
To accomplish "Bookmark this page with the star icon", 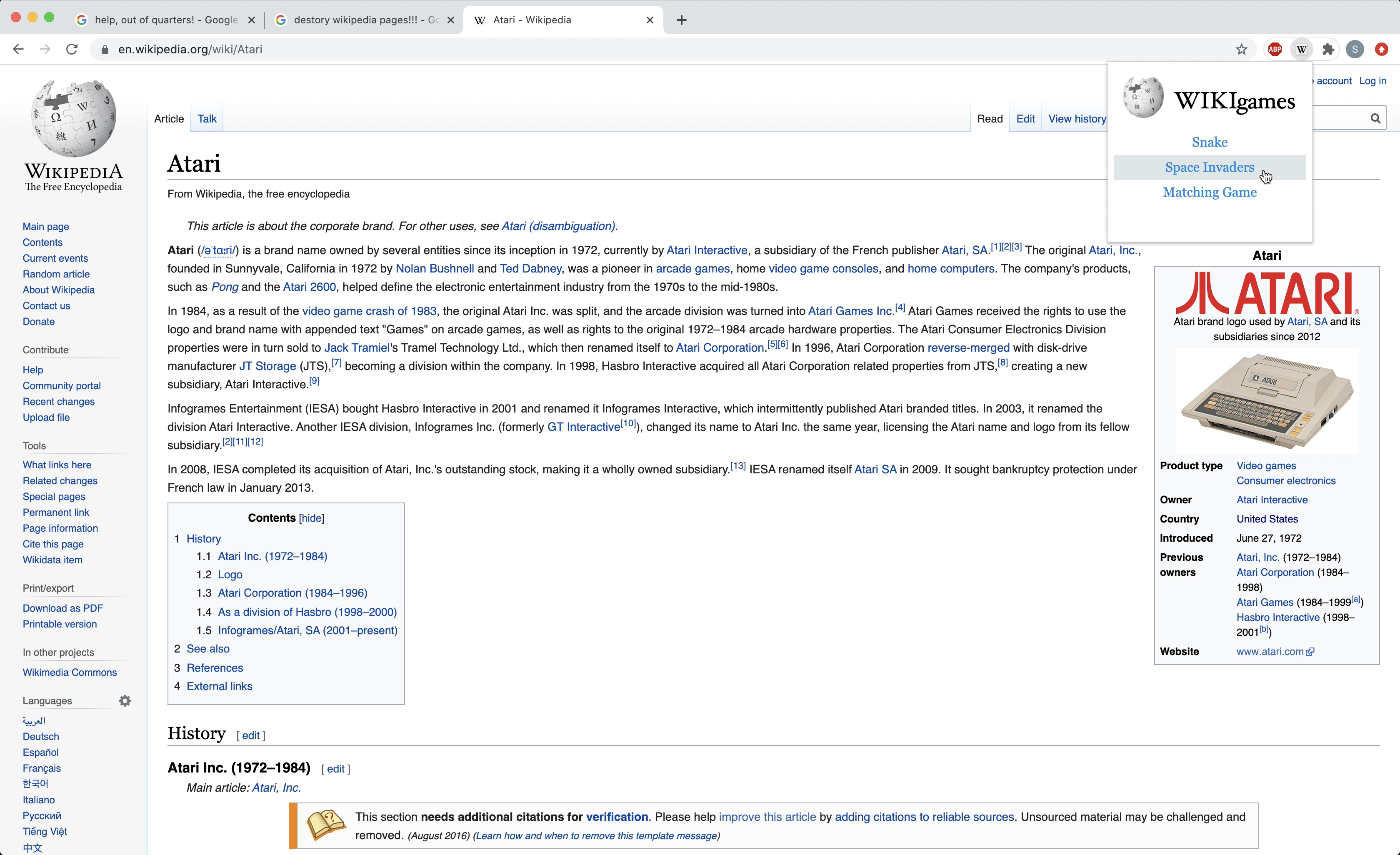I will [x=1241, y=50].
